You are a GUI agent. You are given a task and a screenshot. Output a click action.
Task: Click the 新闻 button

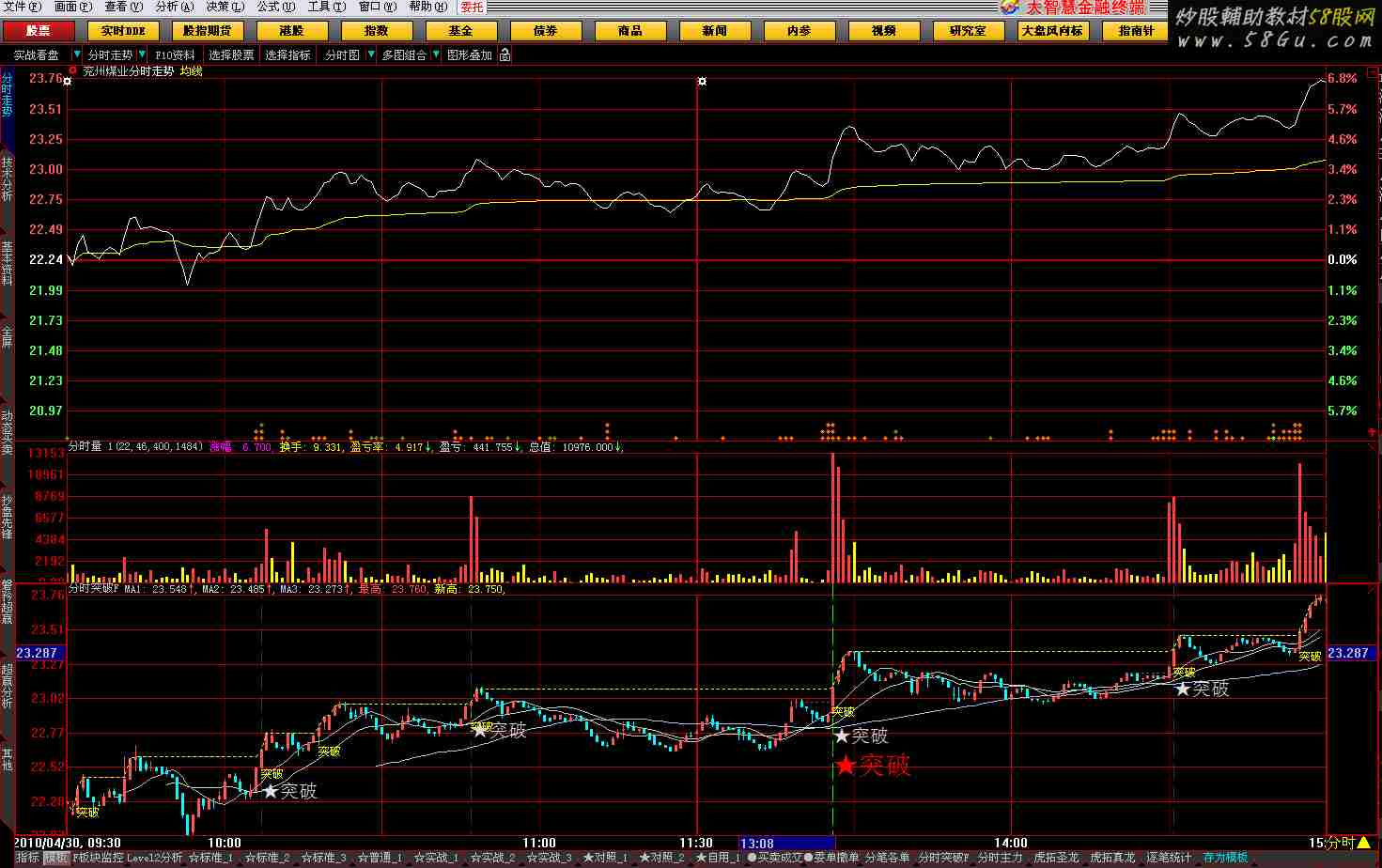pyautogui.click(x=715, y=31)
